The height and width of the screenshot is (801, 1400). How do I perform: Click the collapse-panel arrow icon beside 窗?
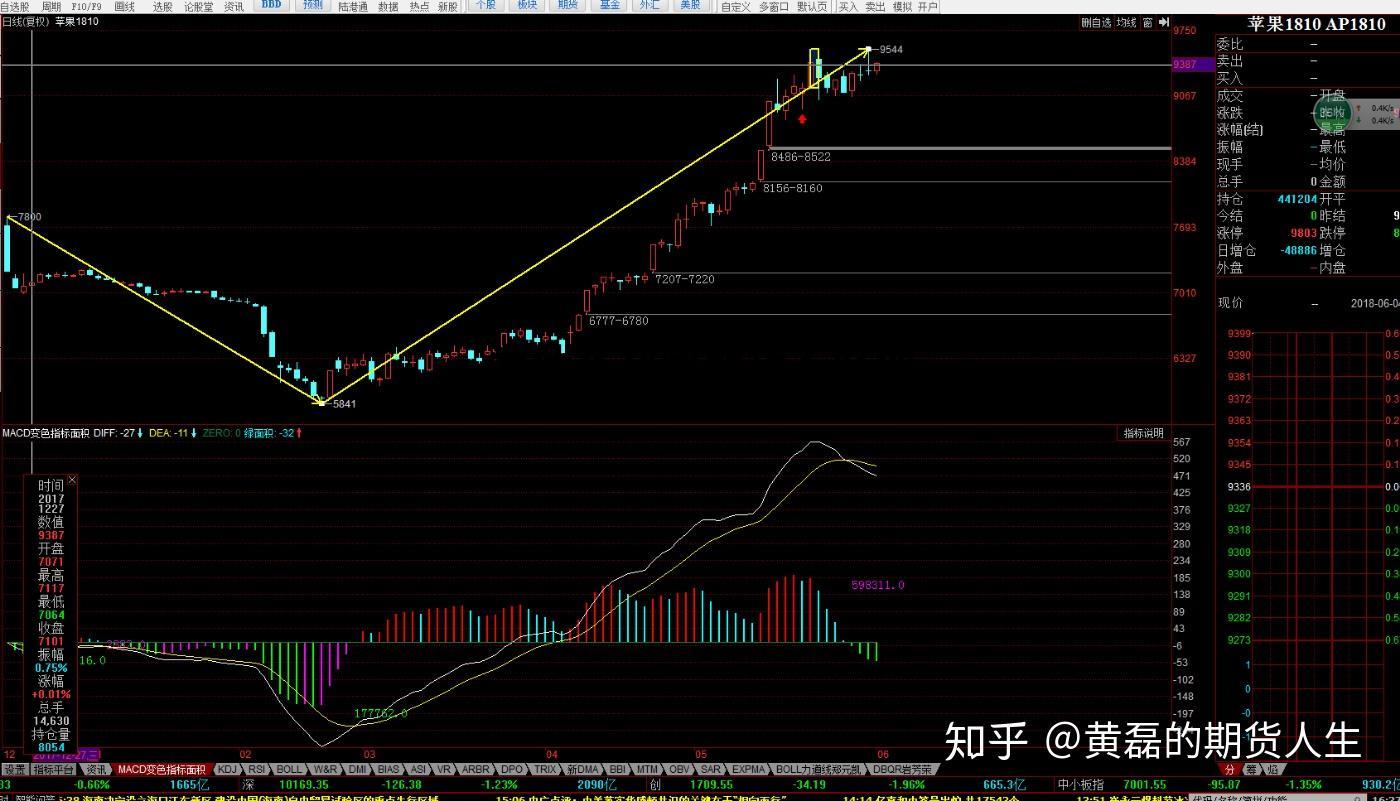coord(1163,22)
